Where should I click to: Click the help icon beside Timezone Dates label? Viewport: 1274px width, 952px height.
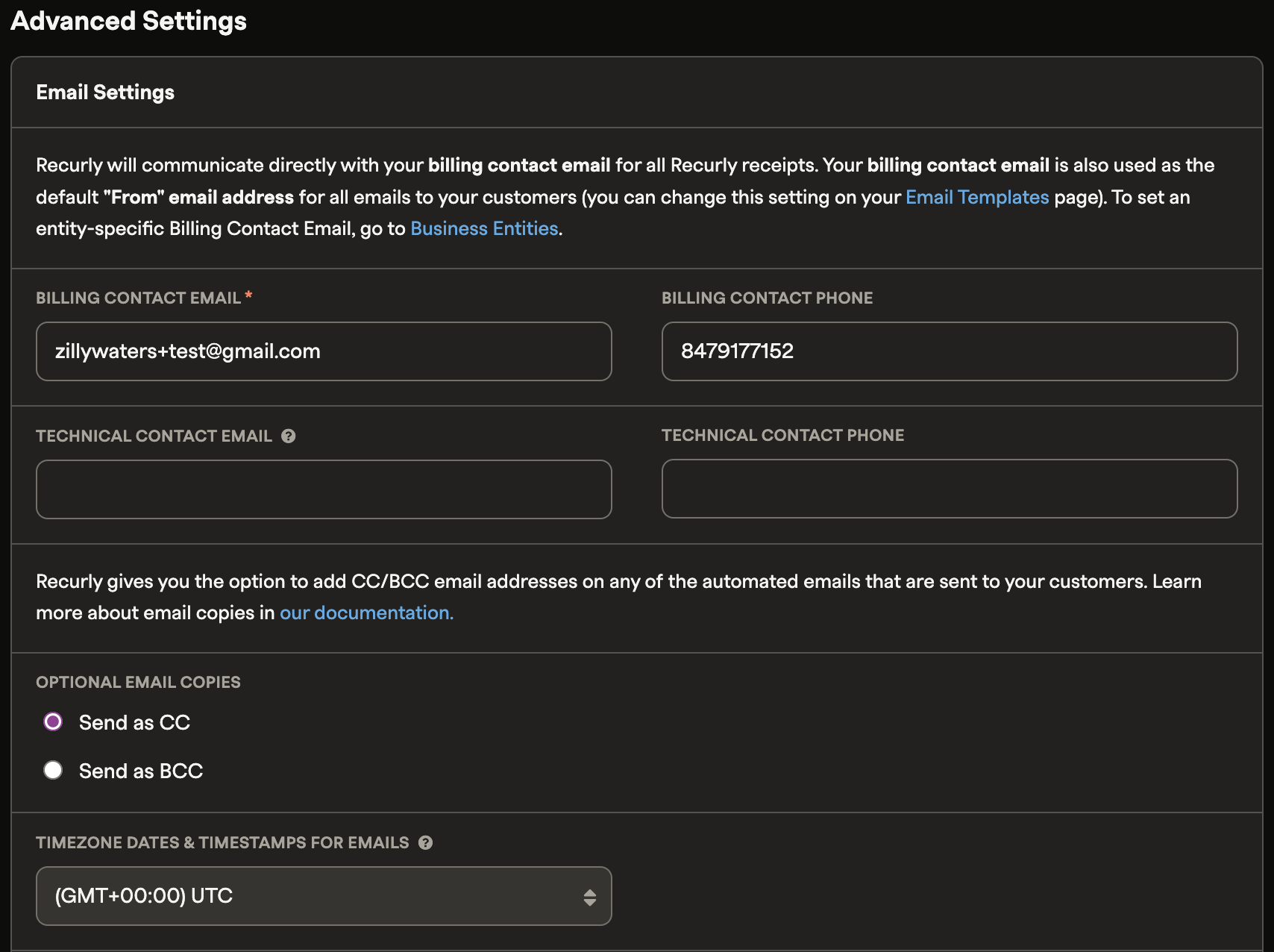pyautogui.click(x=426, y=843)
